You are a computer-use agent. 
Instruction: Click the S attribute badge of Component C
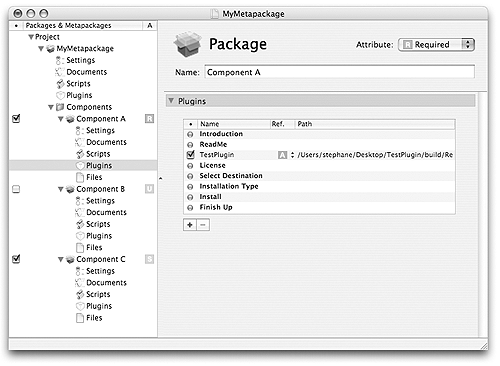click(x=149, y=259)
